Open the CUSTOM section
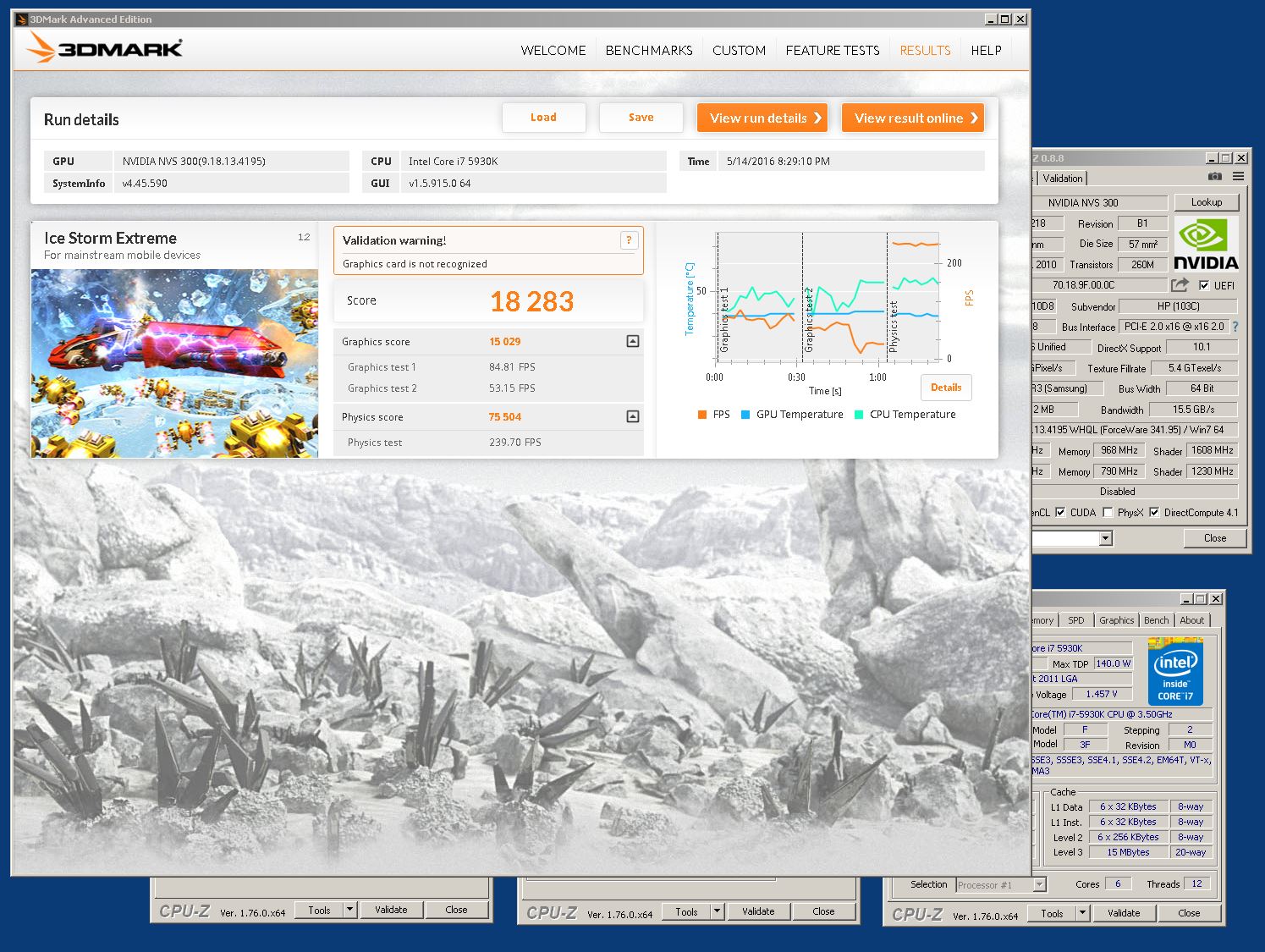The image size is (1265, 952). coord(739,51)
